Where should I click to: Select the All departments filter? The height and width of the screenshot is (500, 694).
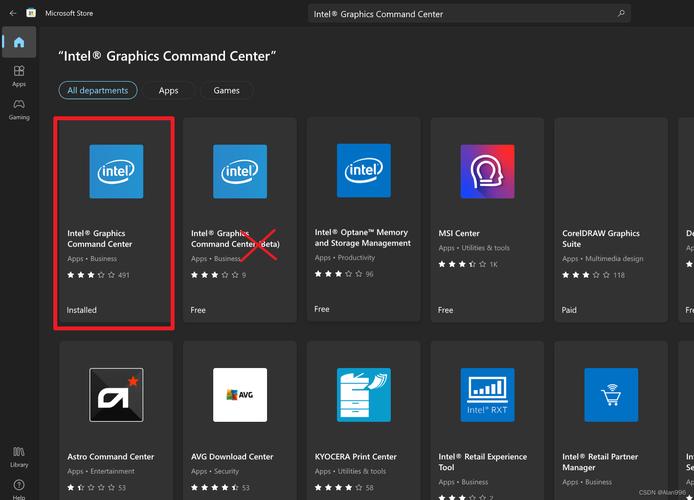tap(98, 90)
